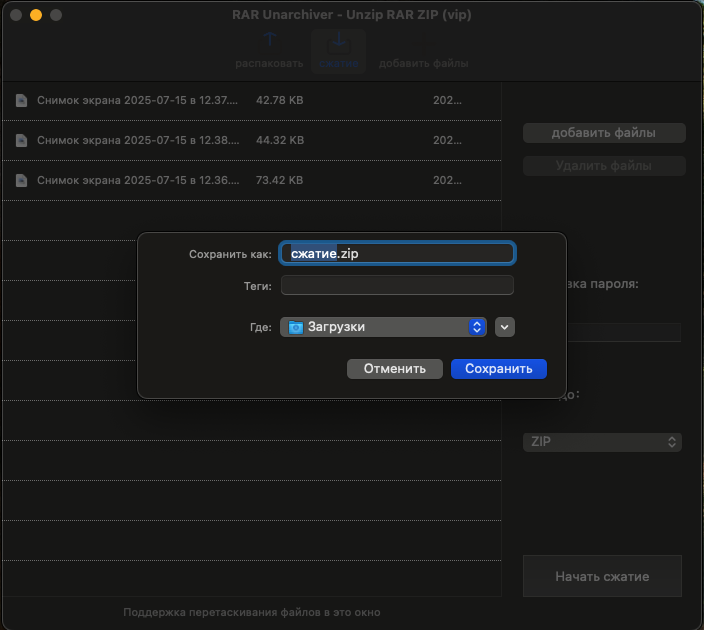Viewport: 704px width, 630px height.
Task: Expand the save dialog with chevron button
Action: click(x=504, y=327)
